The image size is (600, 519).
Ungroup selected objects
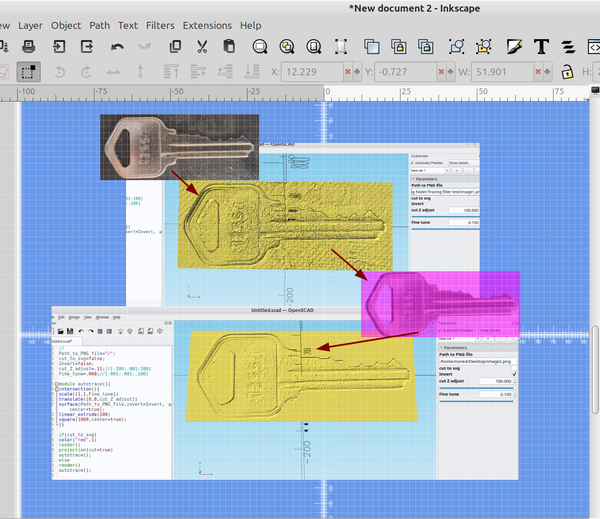tap(484, 47)
